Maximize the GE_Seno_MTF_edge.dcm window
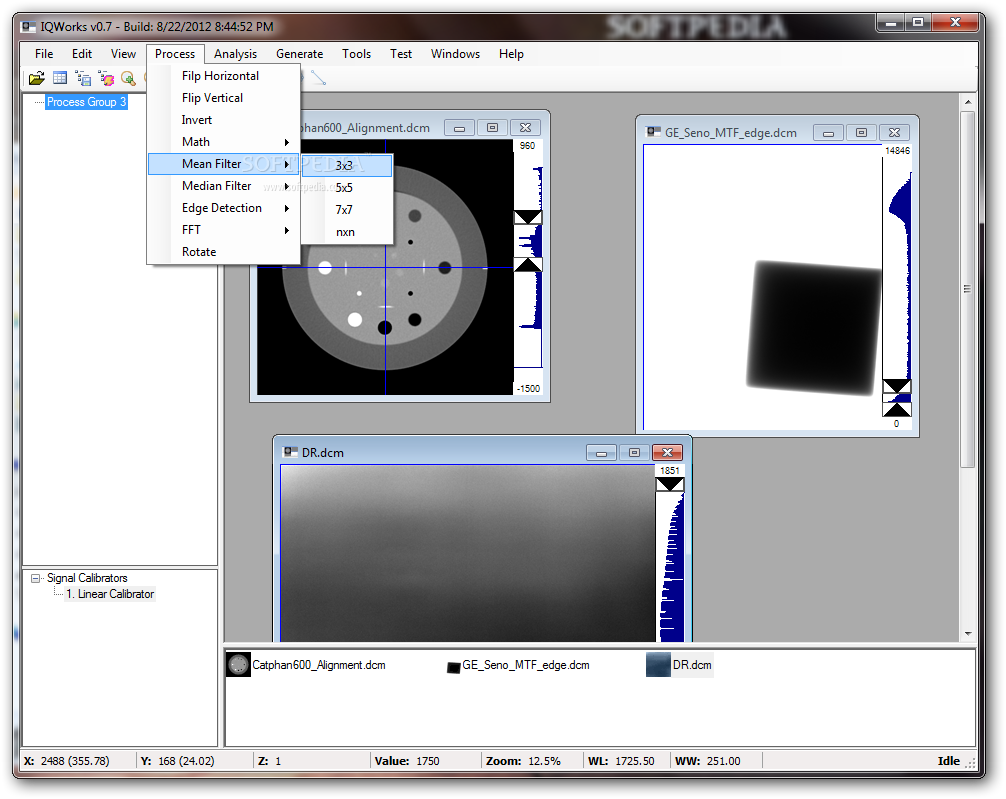Screen dimensions: 1006x799 (861, 132)
